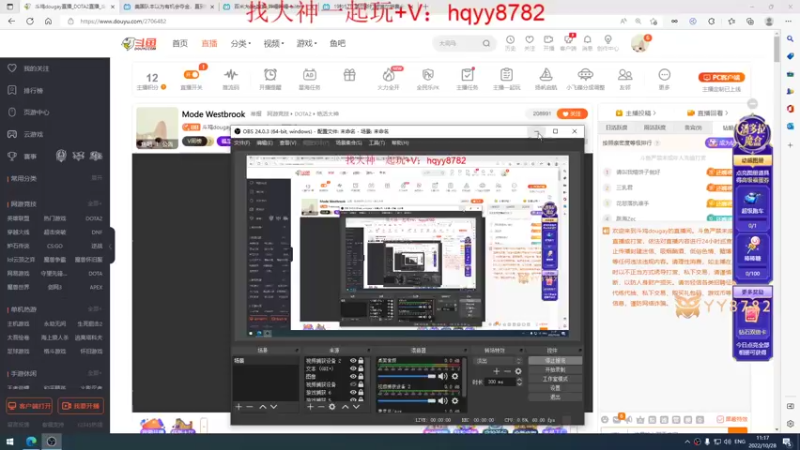
Task: Open 工具(T) menu in OBS
Action: point(377,143)
